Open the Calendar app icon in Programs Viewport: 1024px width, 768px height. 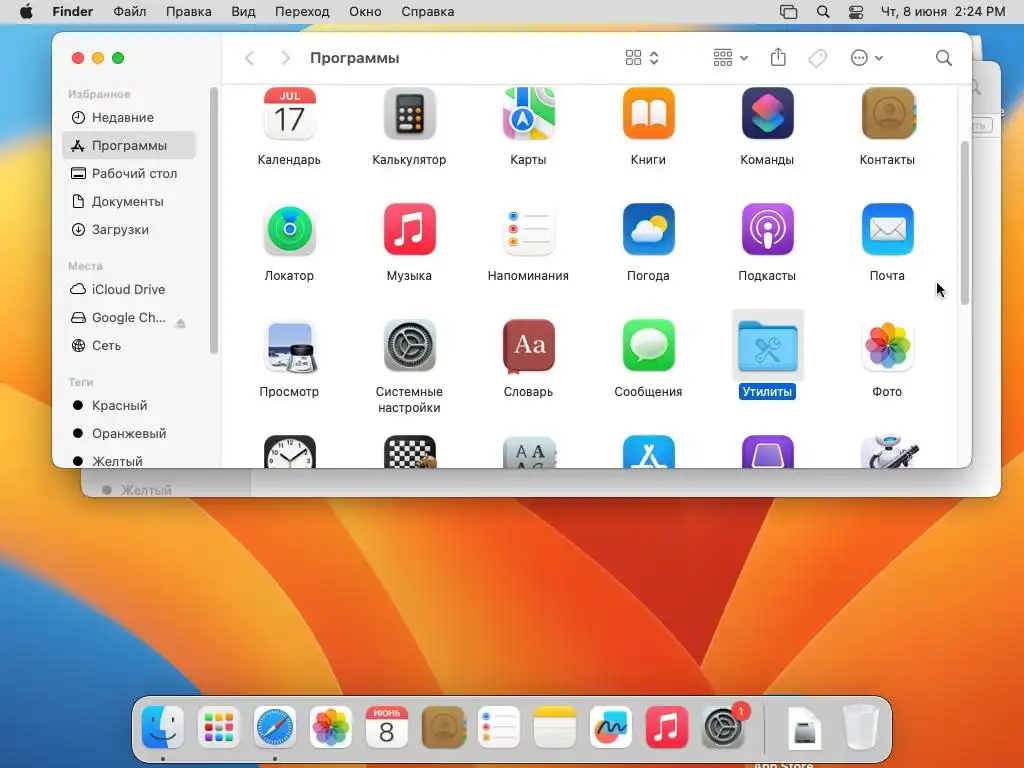click(289, 114)
